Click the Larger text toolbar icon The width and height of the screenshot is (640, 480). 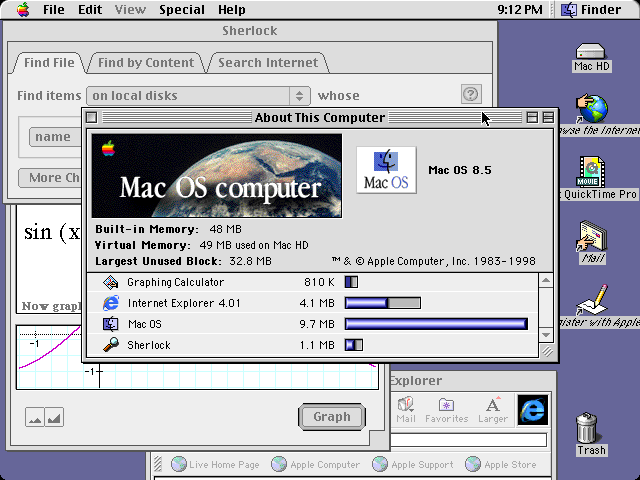pos(493,410)
